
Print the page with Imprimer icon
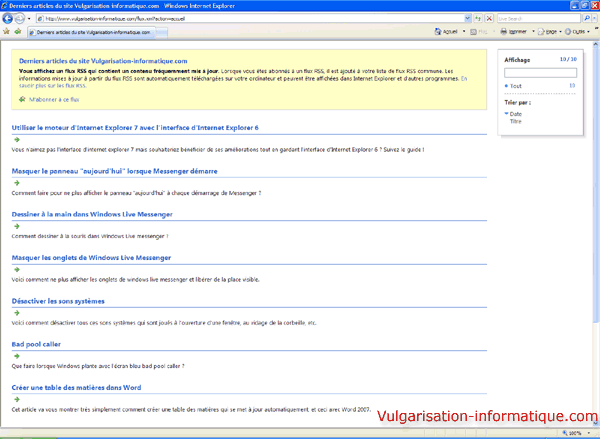[514, 32]
